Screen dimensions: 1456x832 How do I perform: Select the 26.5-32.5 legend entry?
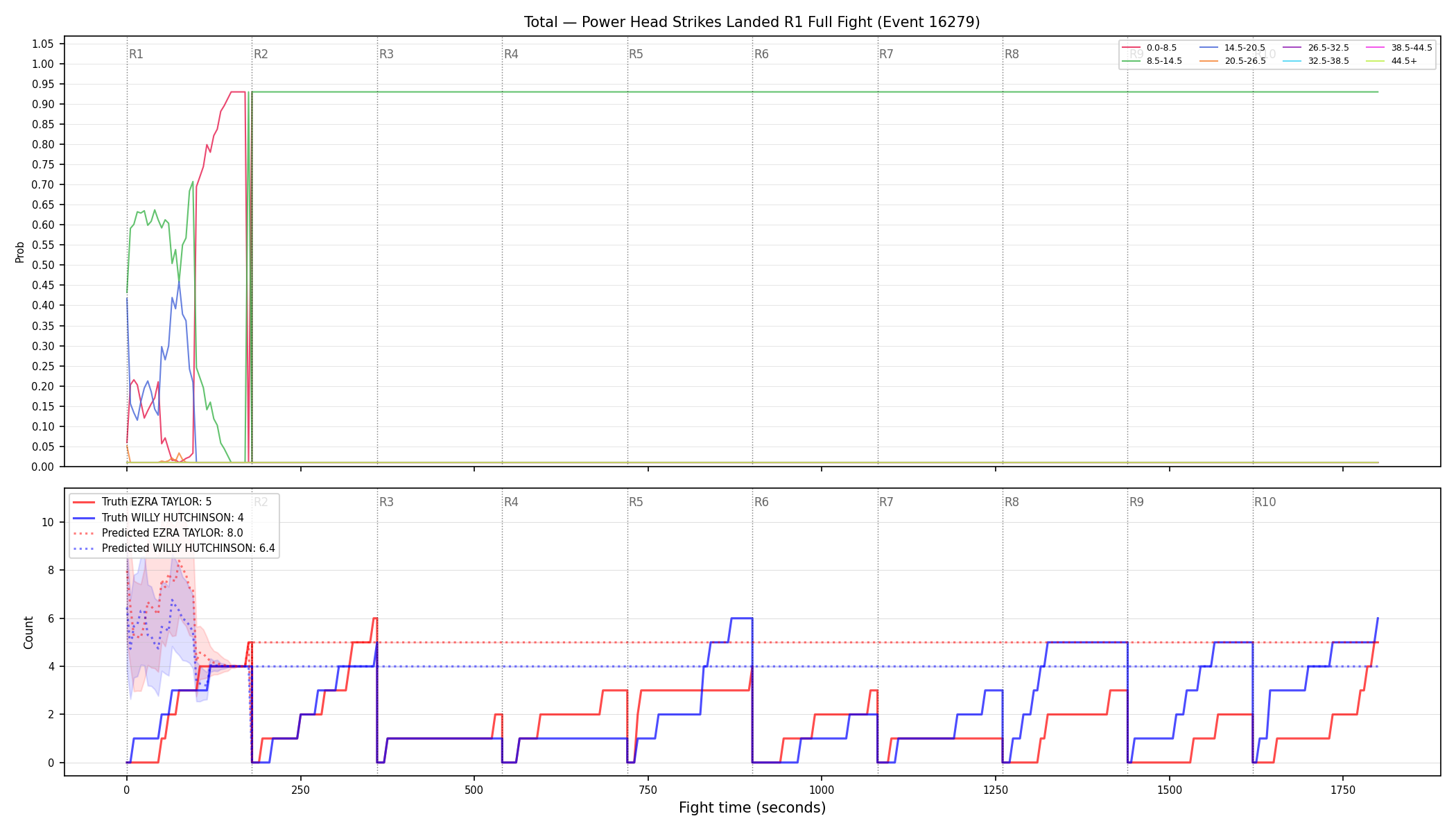click(x=1316, y=48)
